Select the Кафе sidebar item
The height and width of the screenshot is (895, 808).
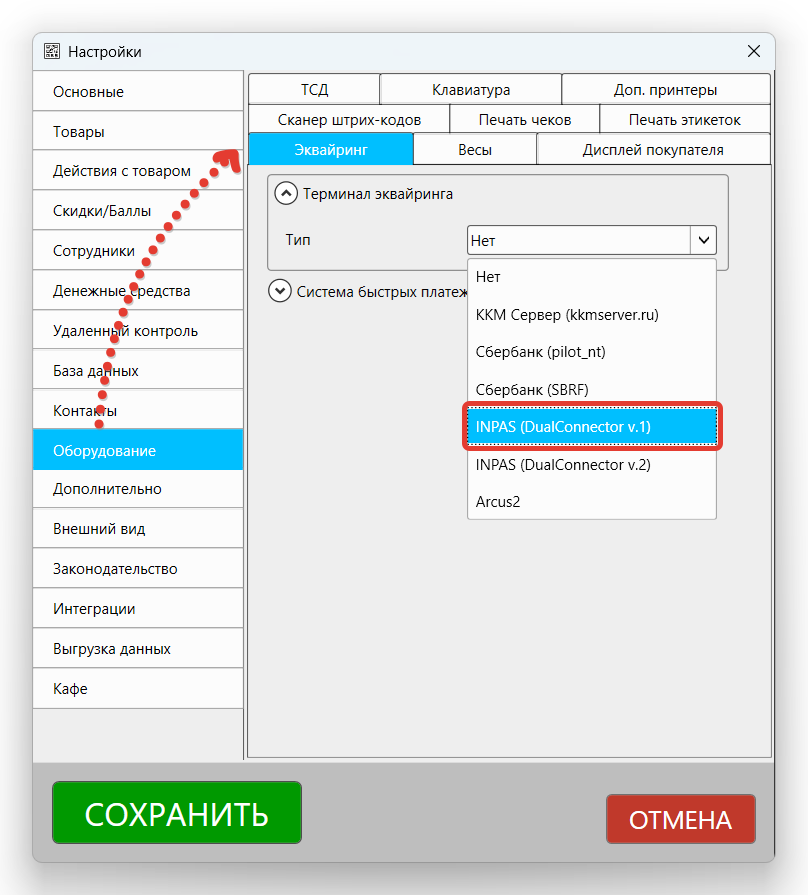[137, 687]
